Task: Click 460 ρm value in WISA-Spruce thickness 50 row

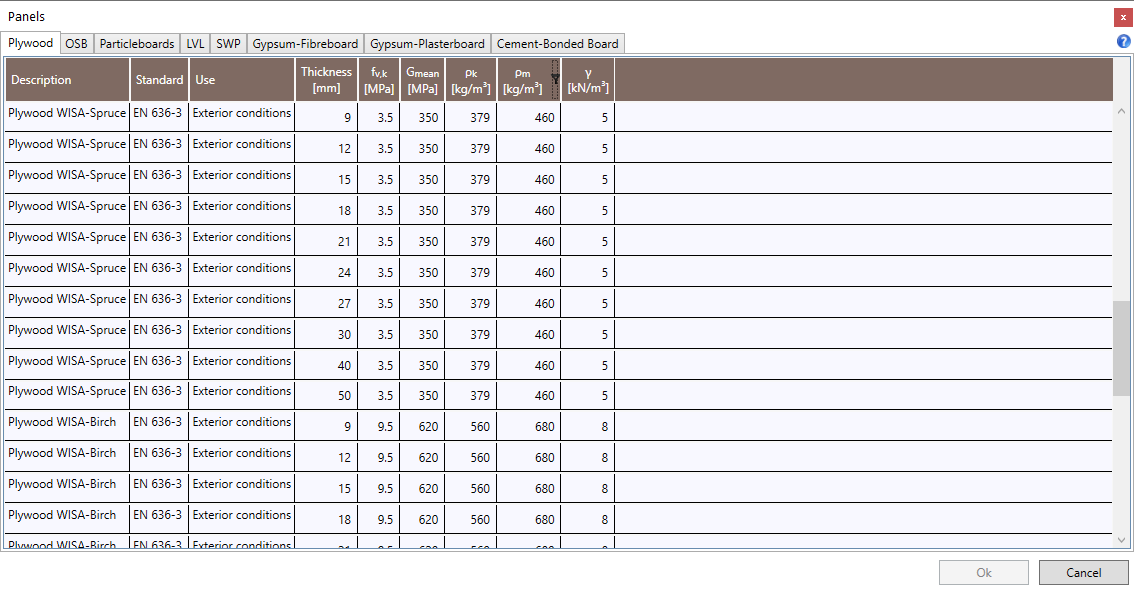Action: point(545,396)
